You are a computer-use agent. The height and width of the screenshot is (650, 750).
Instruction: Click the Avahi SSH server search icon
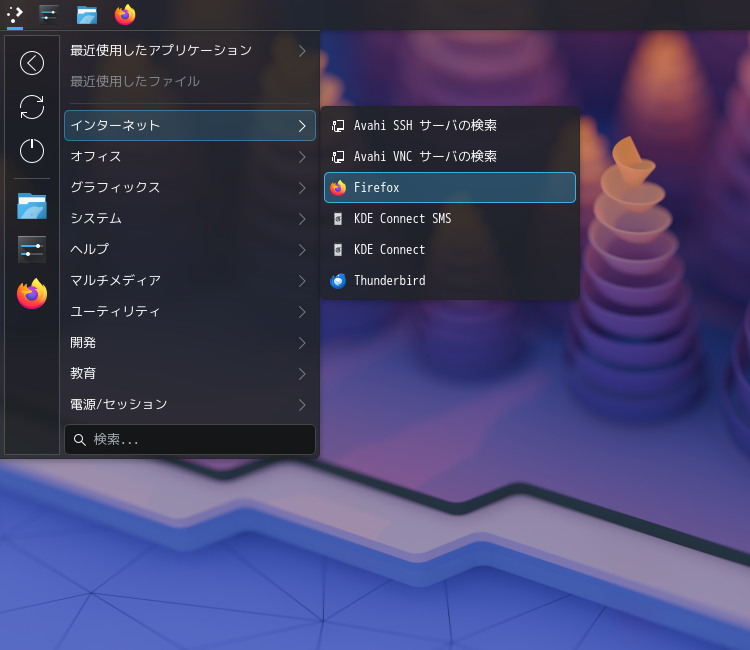coord(338,126)
